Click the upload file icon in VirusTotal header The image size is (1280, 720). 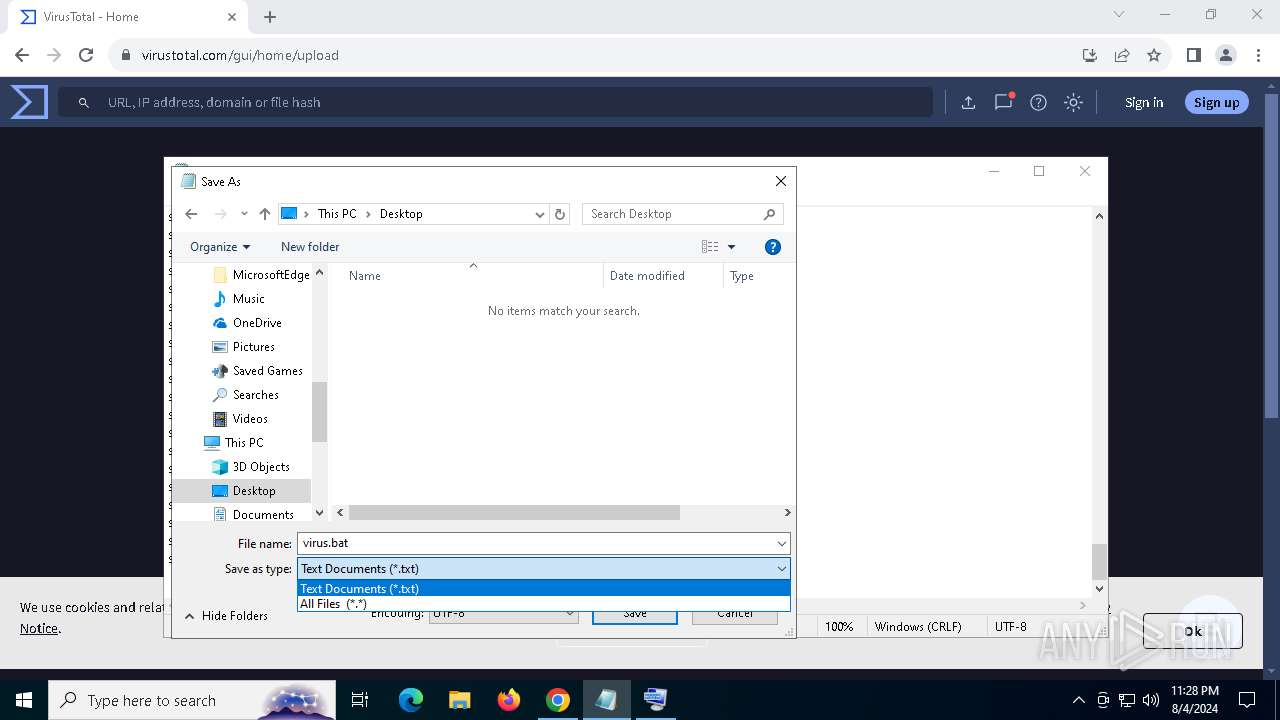point(968,102)
